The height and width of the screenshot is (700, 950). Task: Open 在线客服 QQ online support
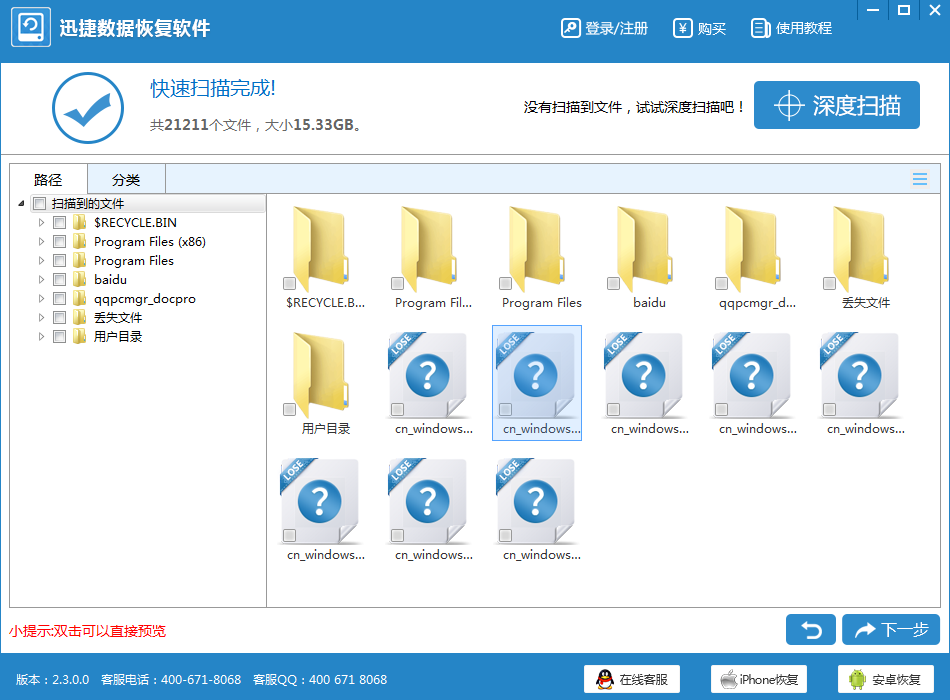[632, 679]
